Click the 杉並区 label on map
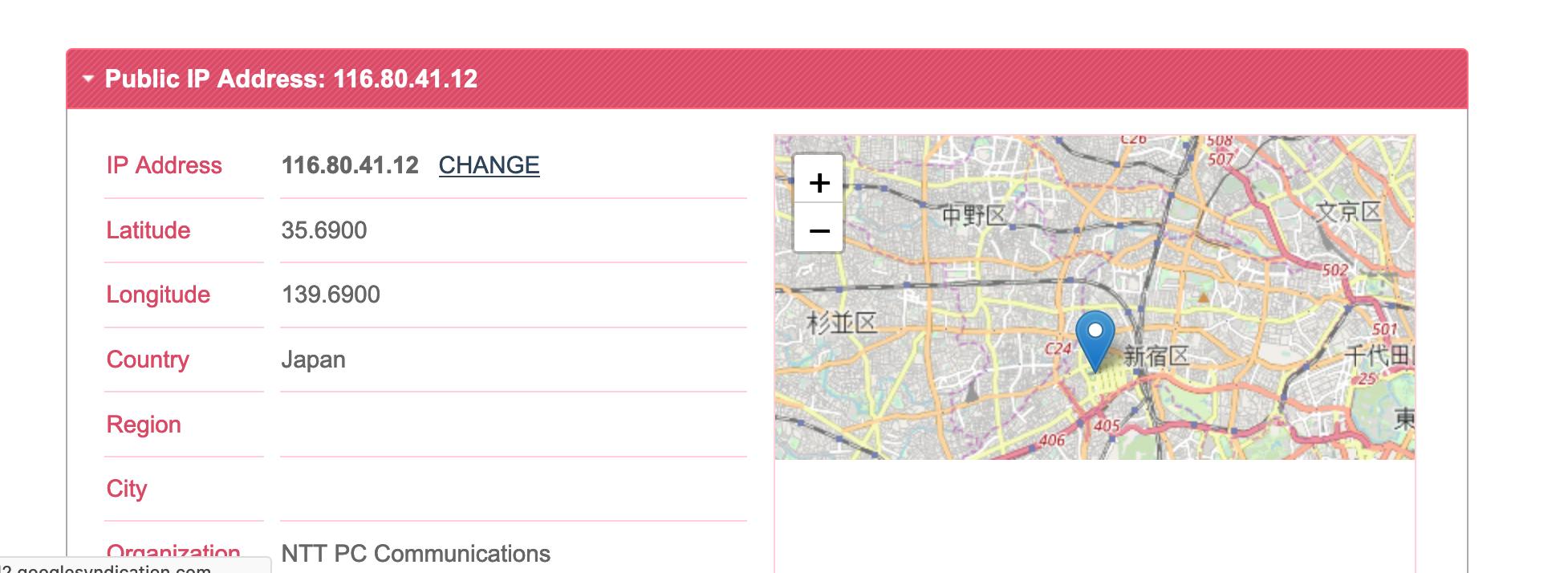This screenshot has width=1568, height=573. coord(842,323)
